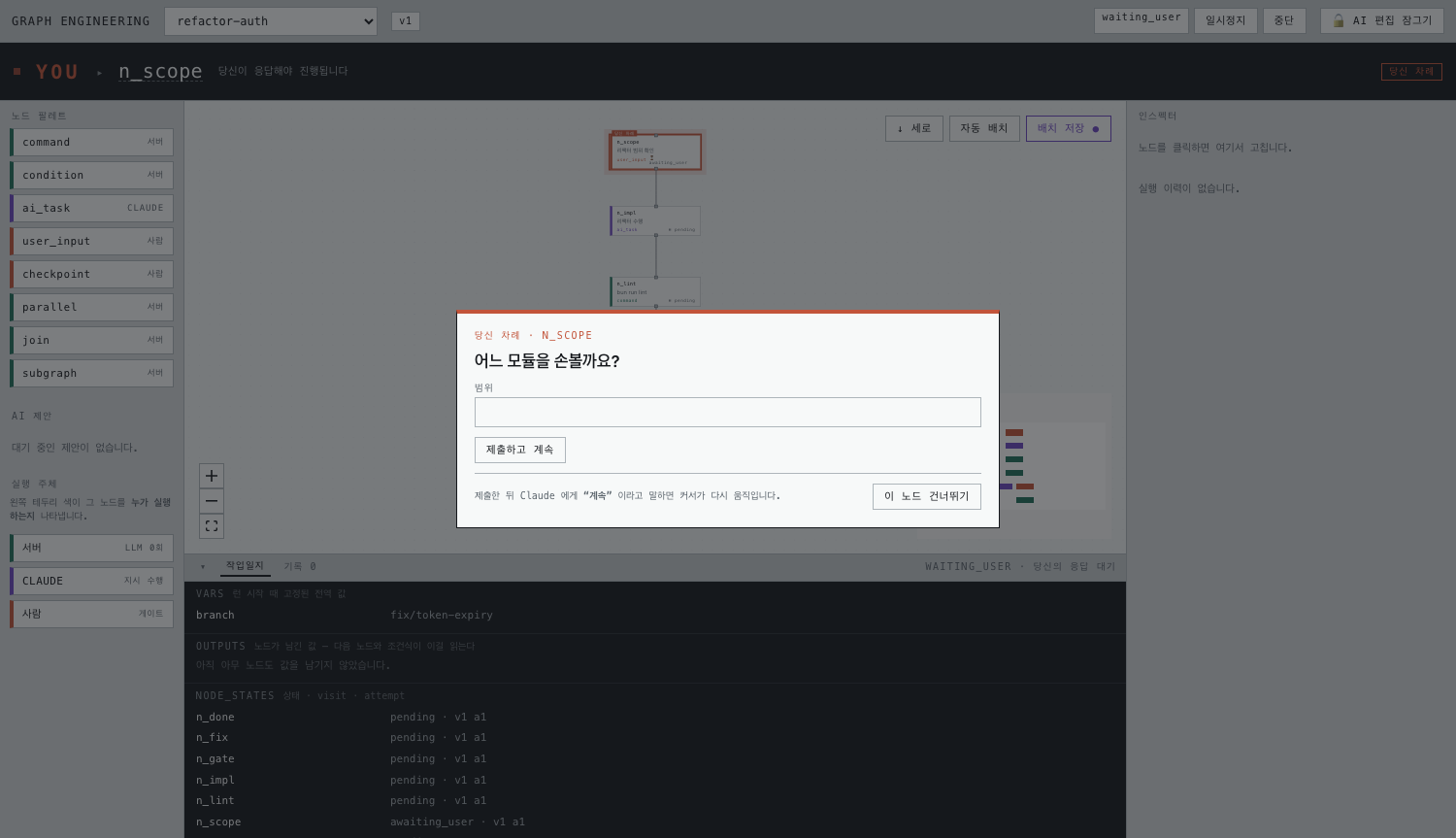Pick user_input node from palette
1456x838 pixels.
tap(92, 241)
